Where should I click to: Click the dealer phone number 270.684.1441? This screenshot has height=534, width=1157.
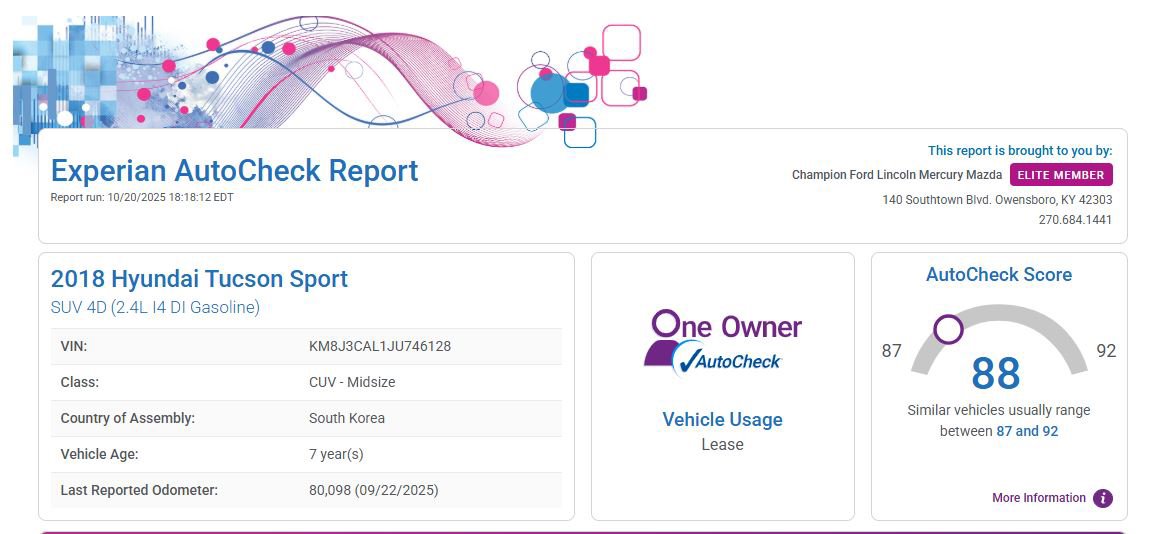[x=1075, y=220]
